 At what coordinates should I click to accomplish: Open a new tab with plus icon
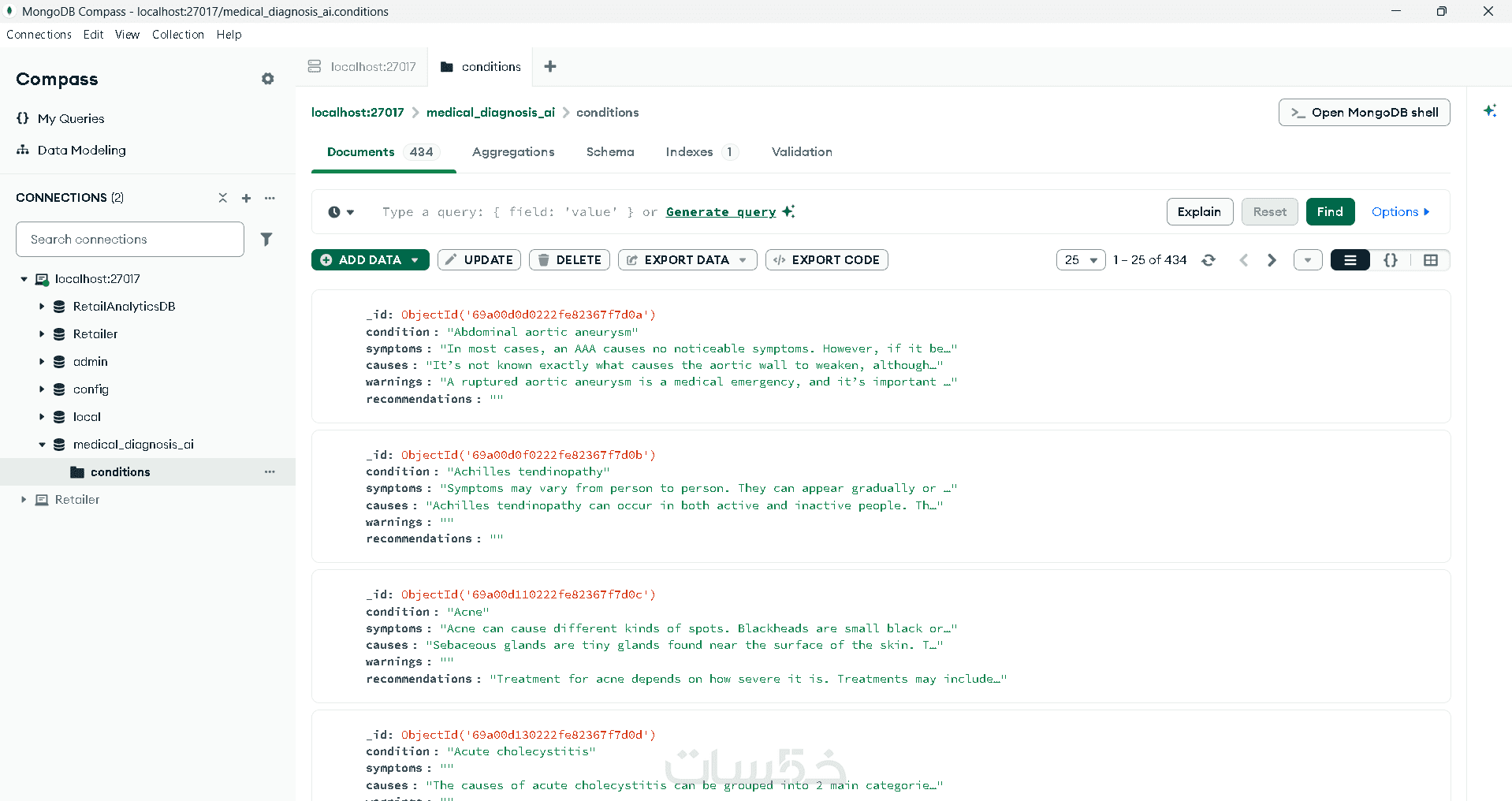(550, 67)
